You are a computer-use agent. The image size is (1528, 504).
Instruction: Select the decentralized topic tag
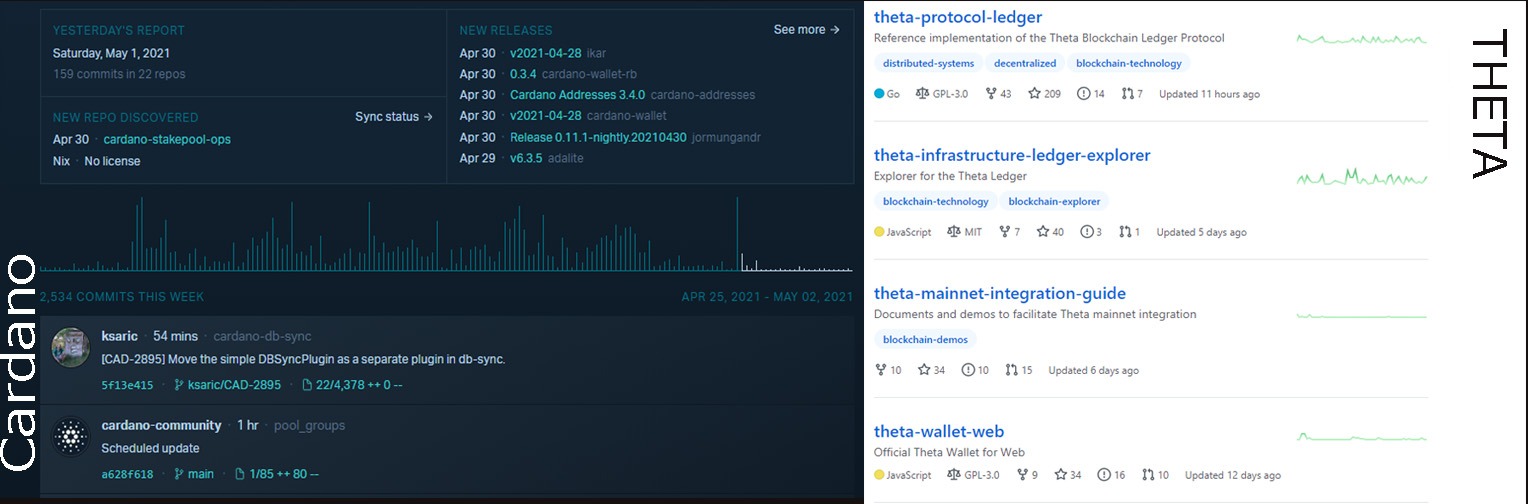click(1025, 63)
